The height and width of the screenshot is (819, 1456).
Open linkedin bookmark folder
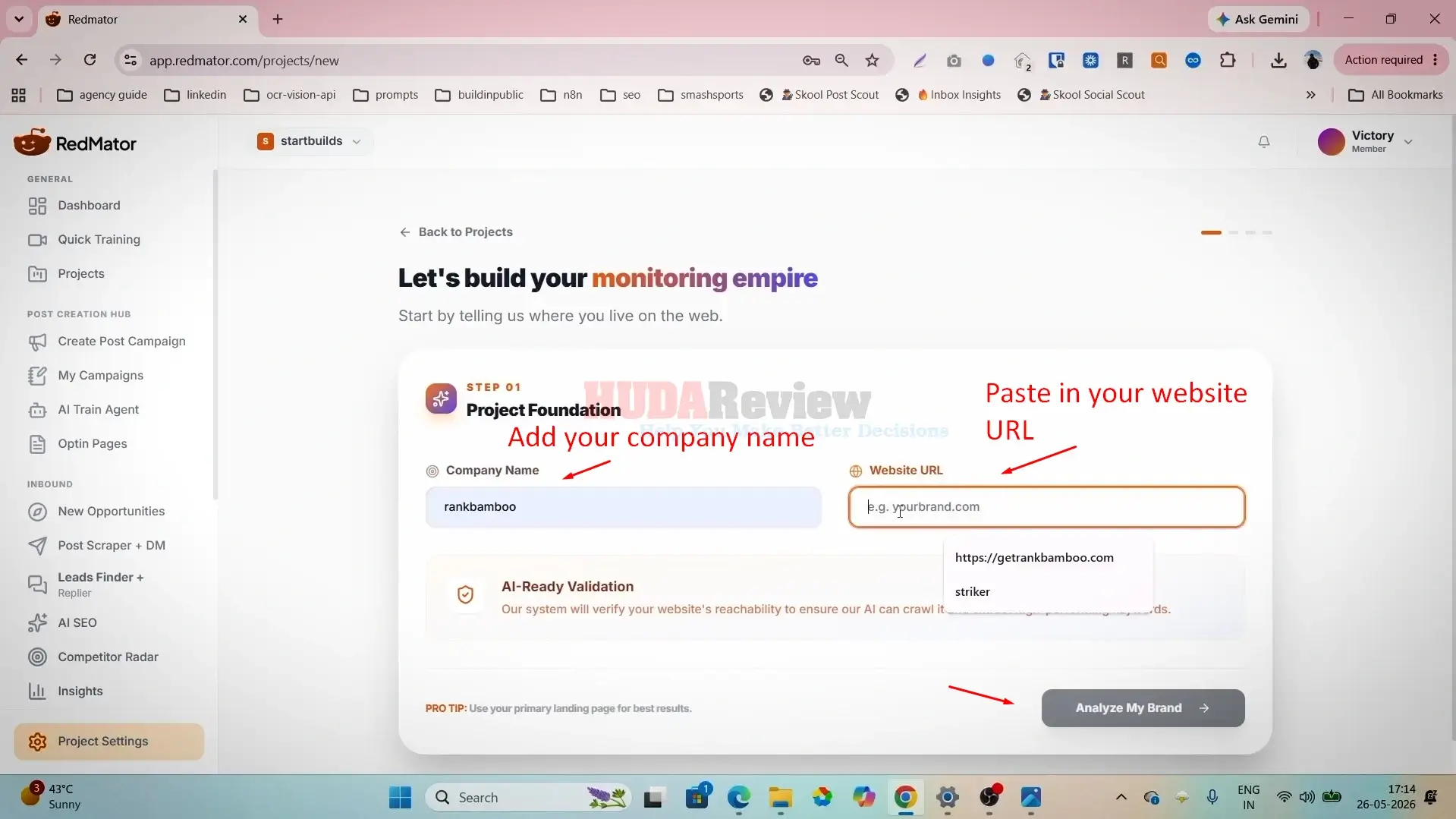pos(195,95)
